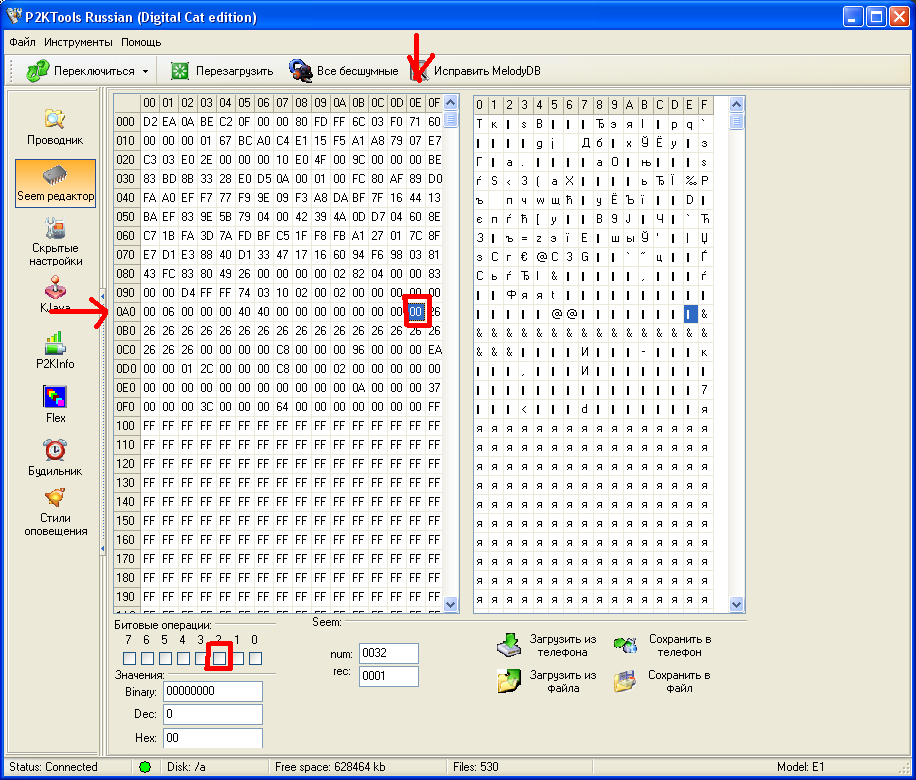Open the Файл menu

click(x=22, y=42)
